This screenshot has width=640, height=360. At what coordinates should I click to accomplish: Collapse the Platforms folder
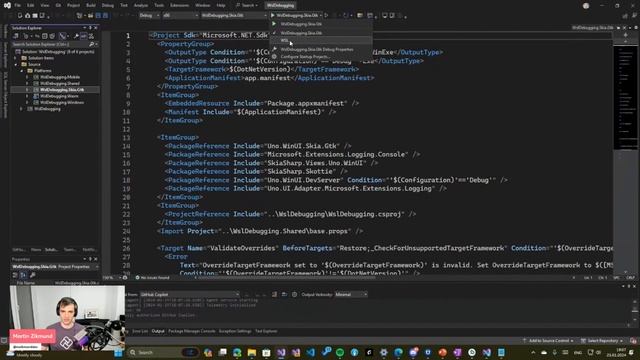tap(22, 71)
